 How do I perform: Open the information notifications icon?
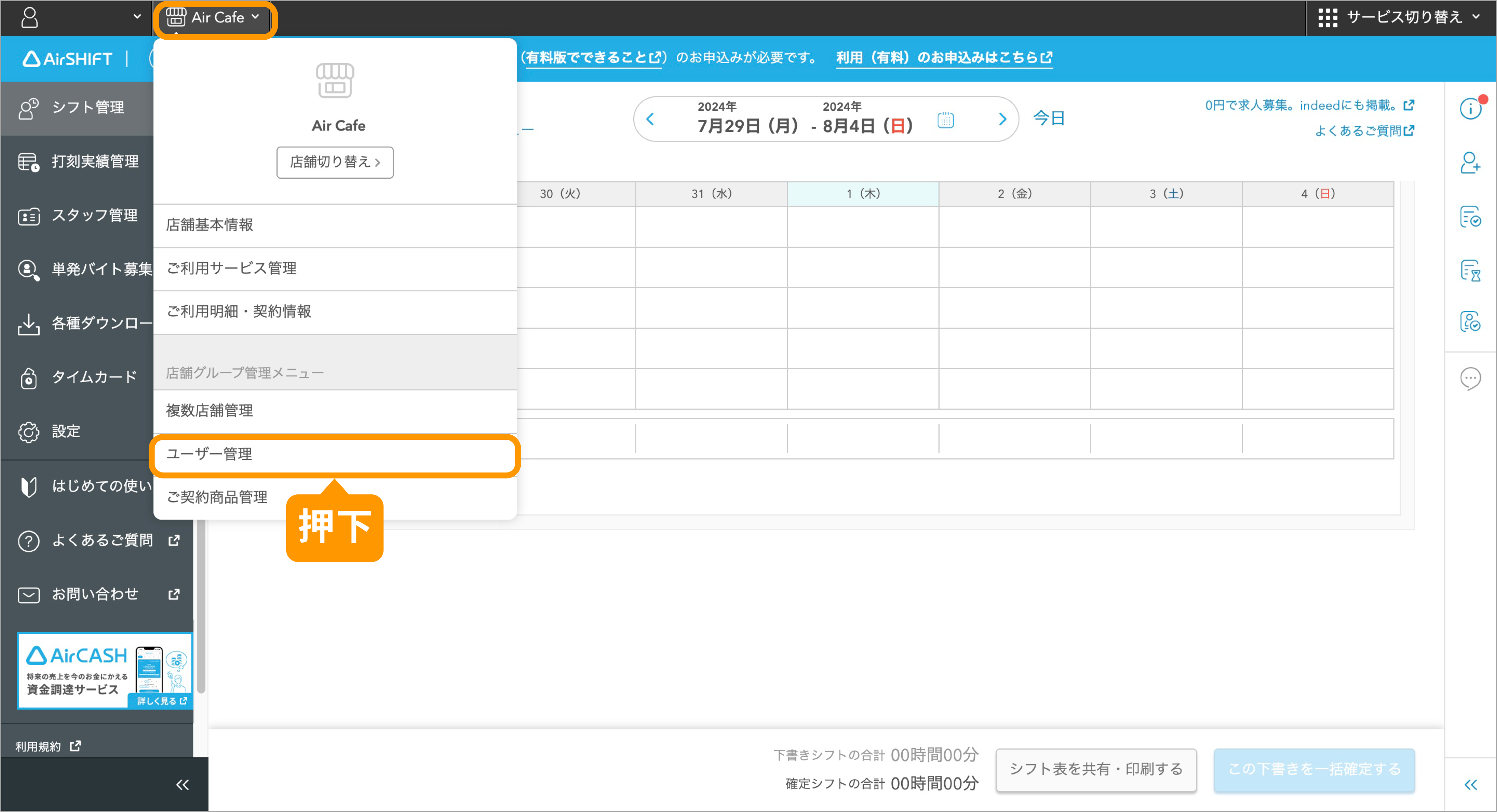(1471, 108)
